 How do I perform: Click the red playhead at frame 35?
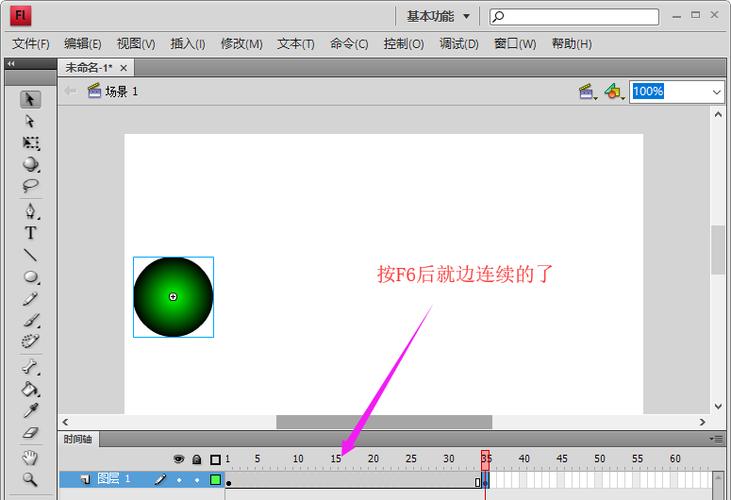(485, 459)
